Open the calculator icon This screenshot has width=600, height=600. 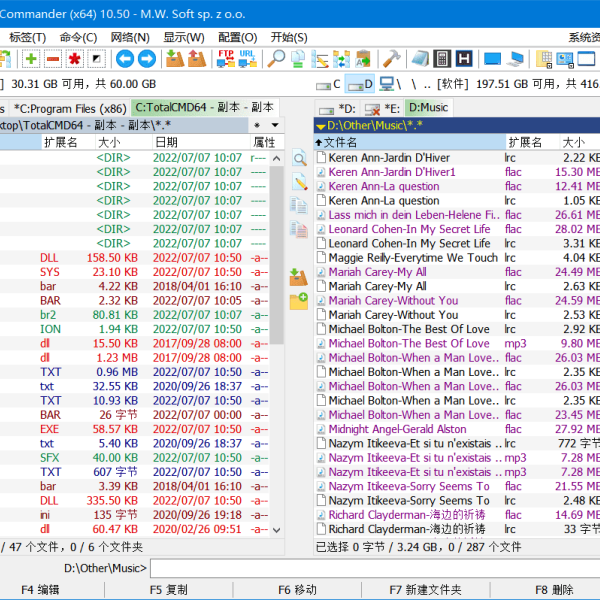(x=442, y=59)
